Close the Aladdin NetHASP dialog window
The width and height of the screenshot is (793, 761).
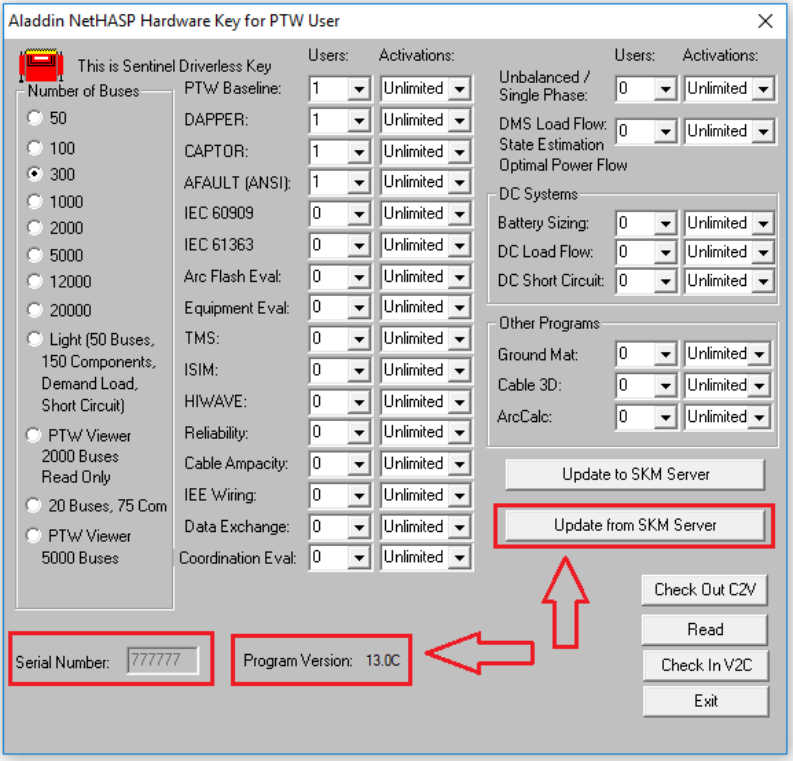tap(765, 21)
